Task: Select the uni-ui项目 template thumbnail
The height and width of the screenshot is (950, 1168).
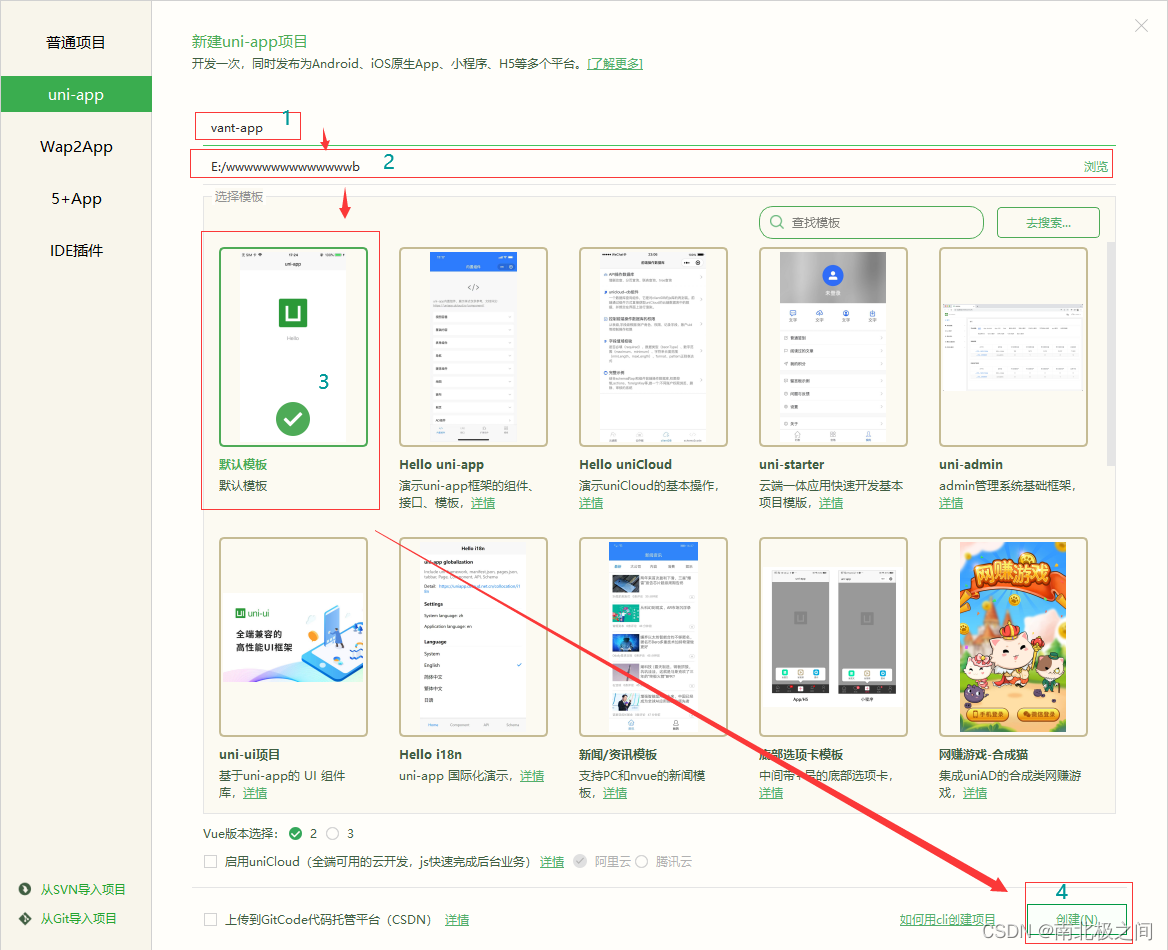Action: pyautogui.click(x=293, y=637)
